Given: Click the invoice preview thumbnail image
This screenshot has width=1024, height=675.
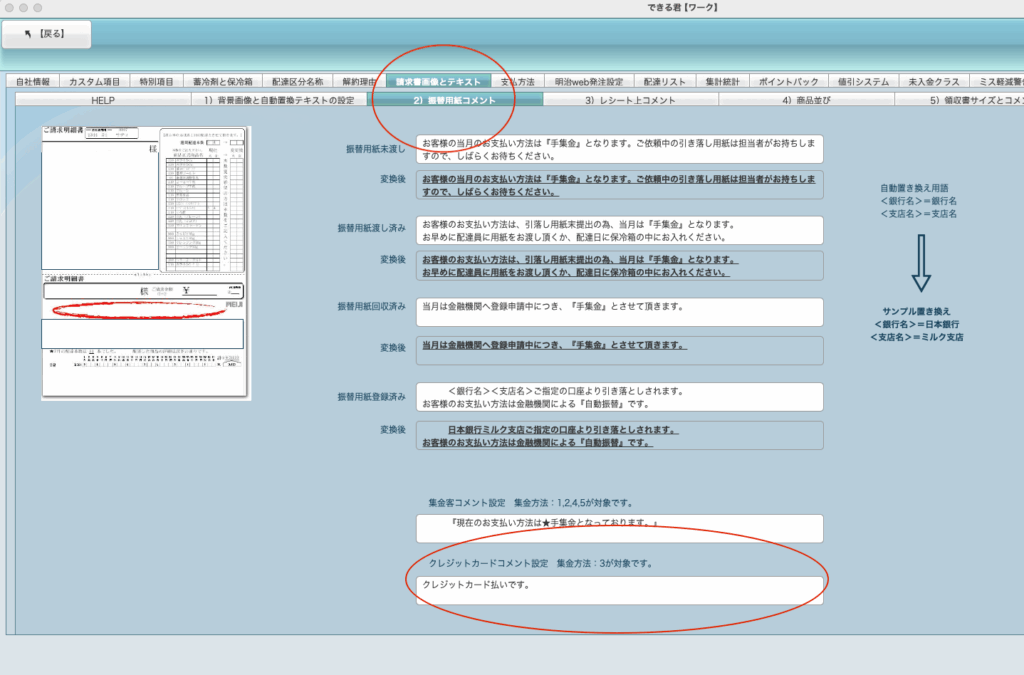Looking at the screenshot, I should [x=146, y=262].
